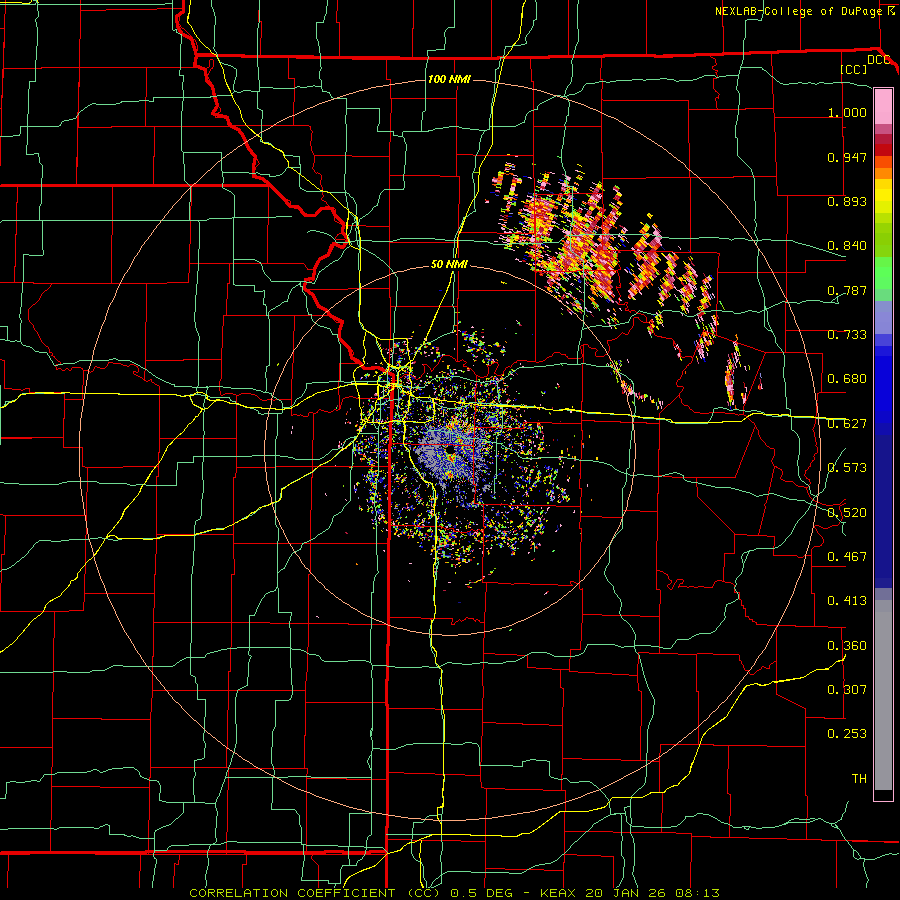Select the 0.840 scale value
The width and height of the screenshot is (900, 900).
pyautogui.click(x=847, y=246)
